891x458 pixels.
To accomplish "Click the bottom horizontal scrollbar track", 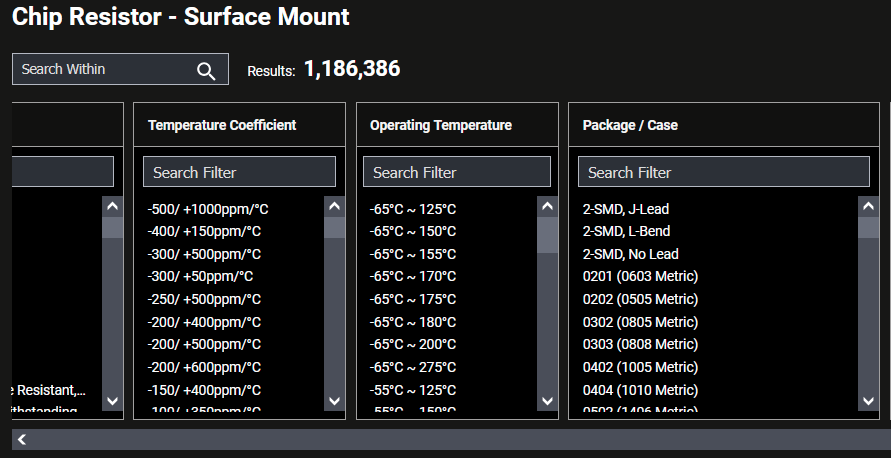I will pos(451,439).
